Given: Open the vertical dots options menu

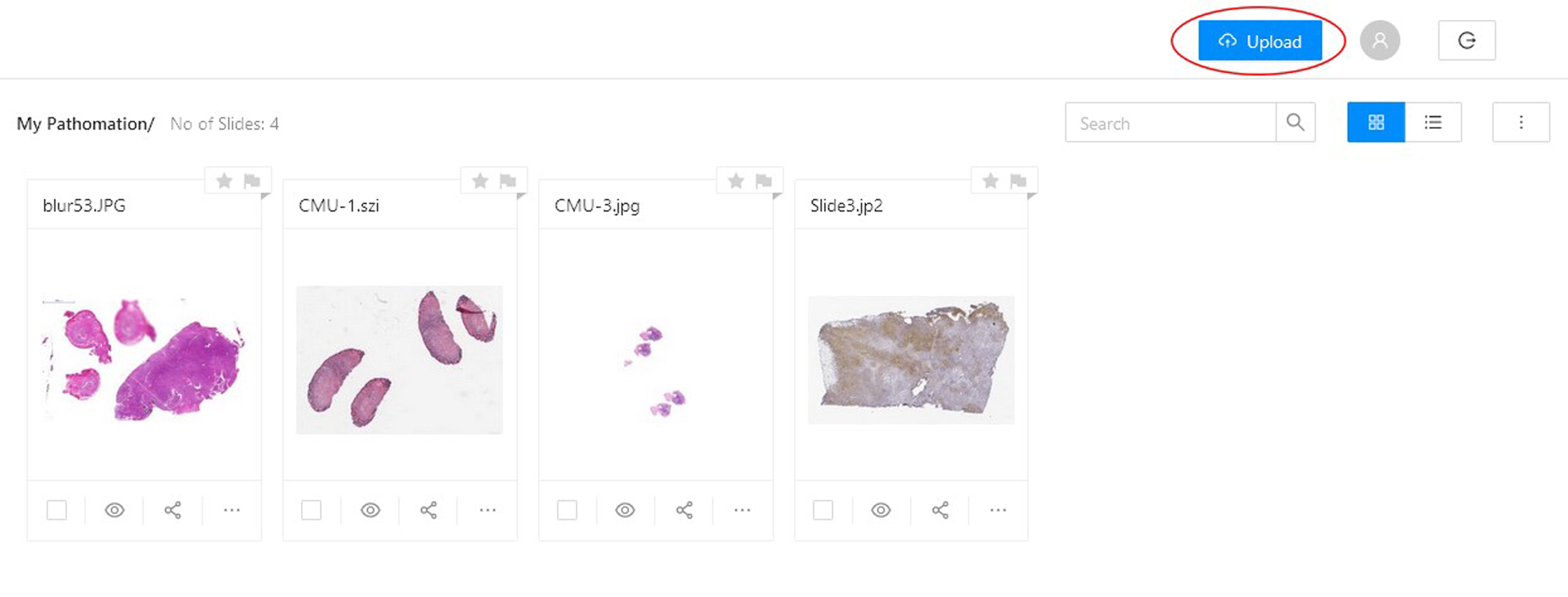Looking at the screenshot, I should pos(1521,122).
